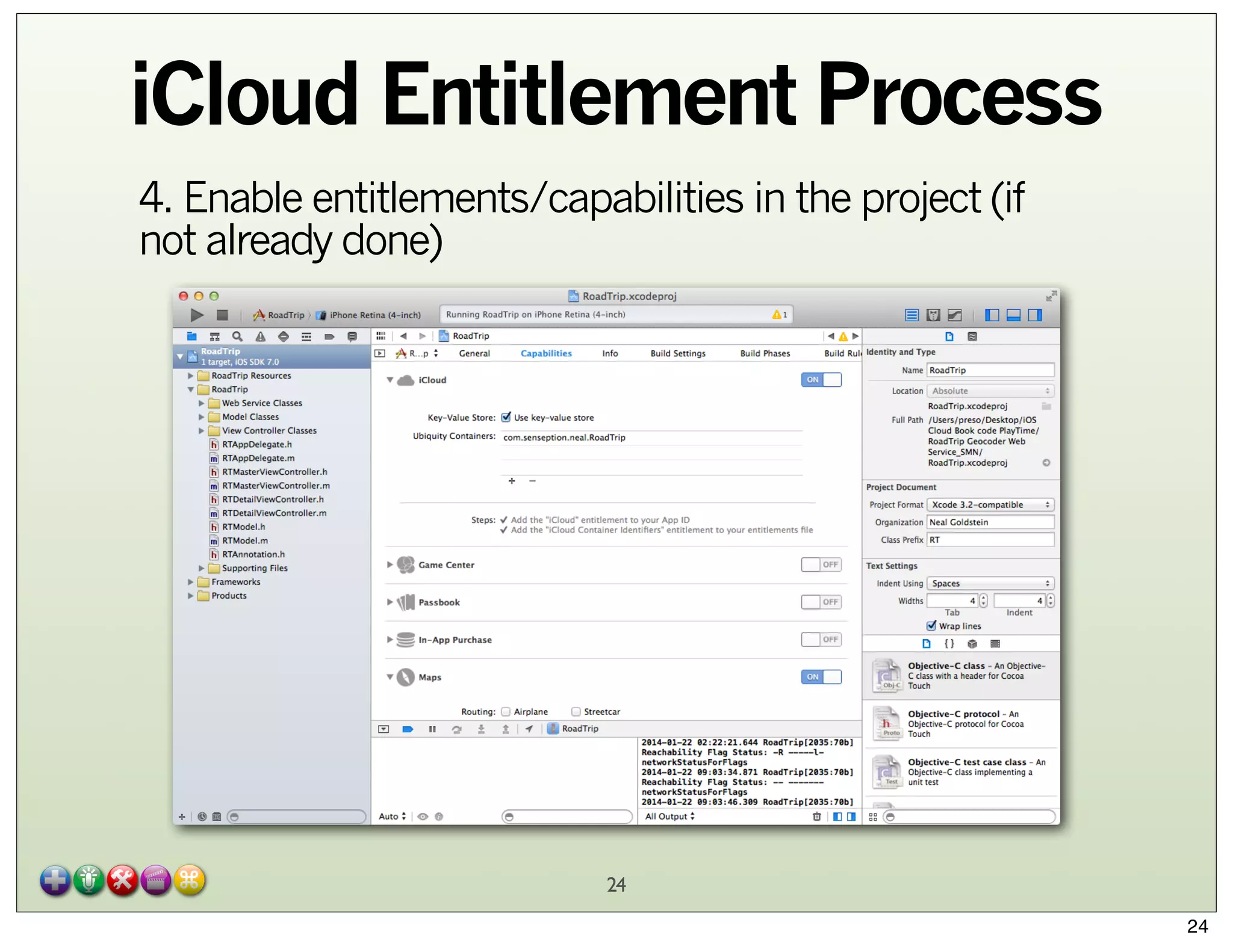Add a ubiquity container with plus button
1233x952 pixels.
(512, 481)
